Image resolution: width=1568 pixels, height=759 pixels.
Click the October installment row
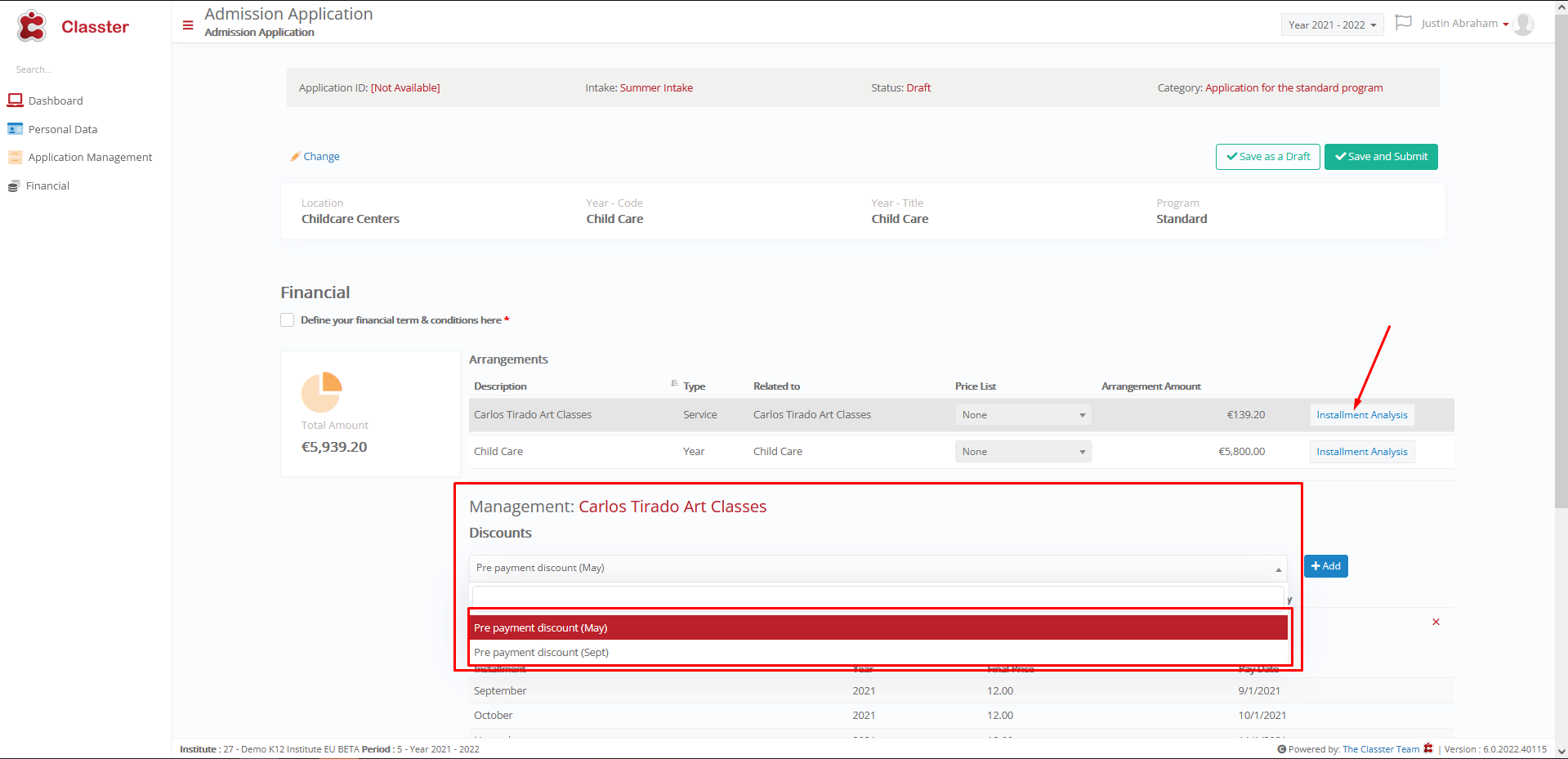(961, 716)
